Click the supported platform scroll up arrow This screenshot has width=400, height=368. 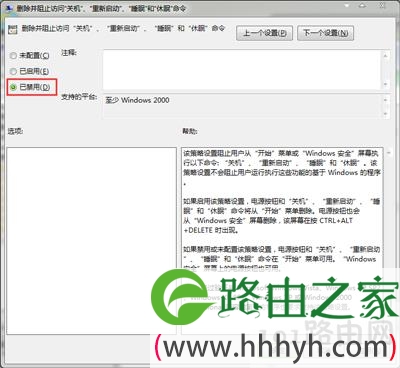pyautogui.click(x=386, y=100)
